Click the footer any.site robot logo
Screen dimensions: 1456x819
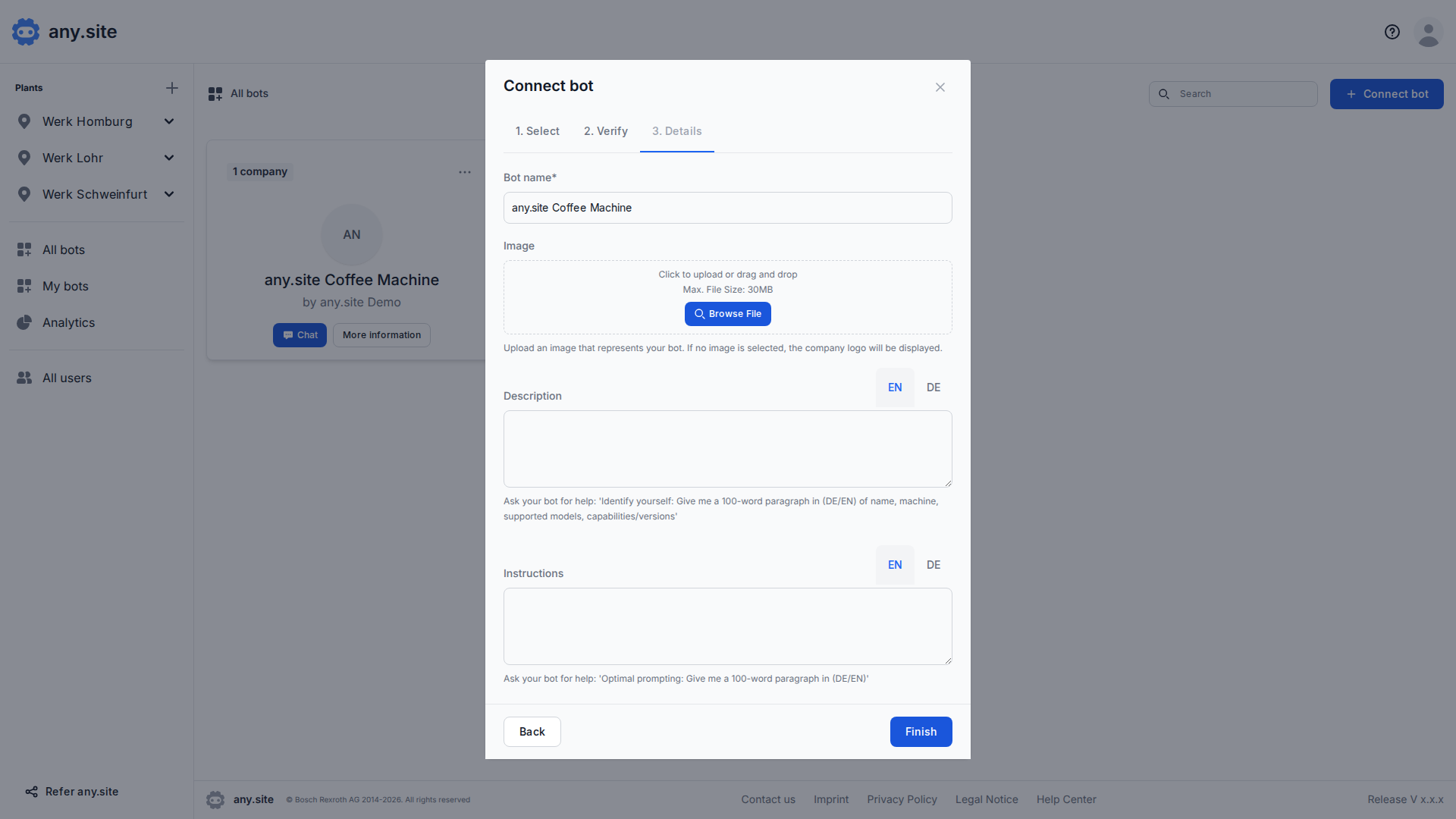click(215, 799)
